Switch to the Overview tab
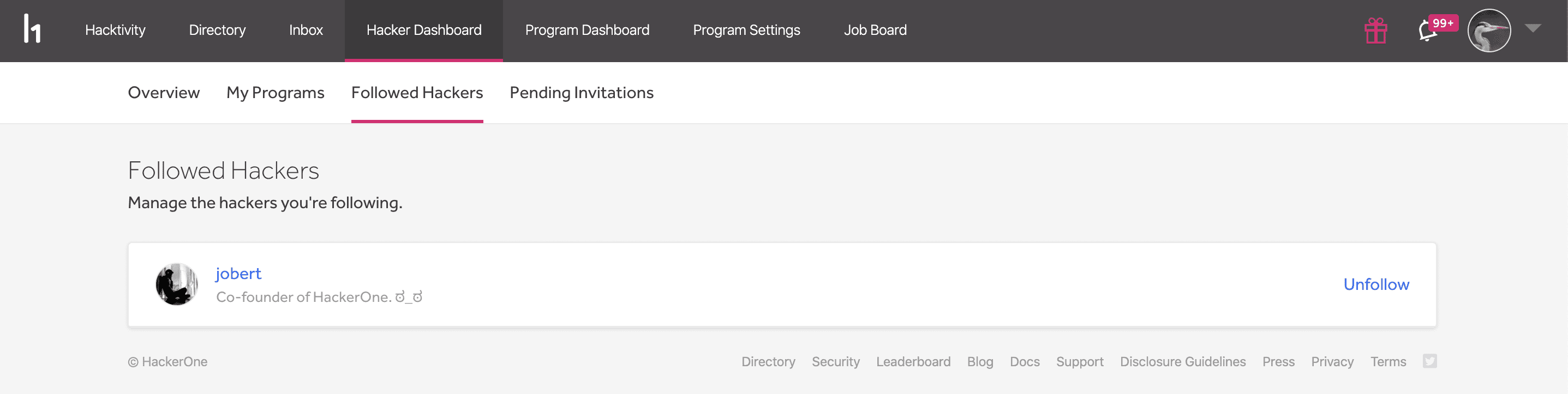 pyautogui.click(x=164, y=93)
